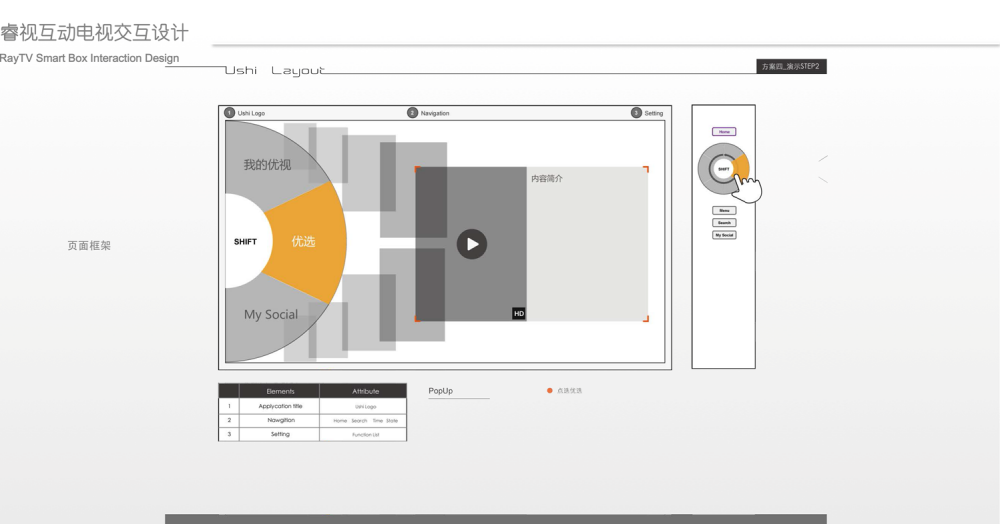Click the Nawgition table cell
This screenshot has height=524, width=1000.
280,420
